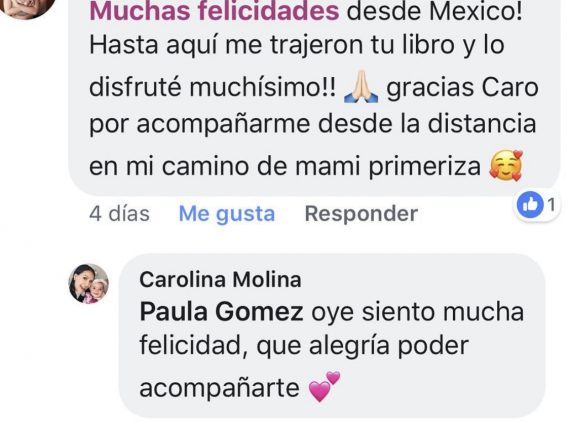This screenshot has width=570, height=422.
Task: Toggle Me gusta on the comment
Action: (x=227, y=214)
